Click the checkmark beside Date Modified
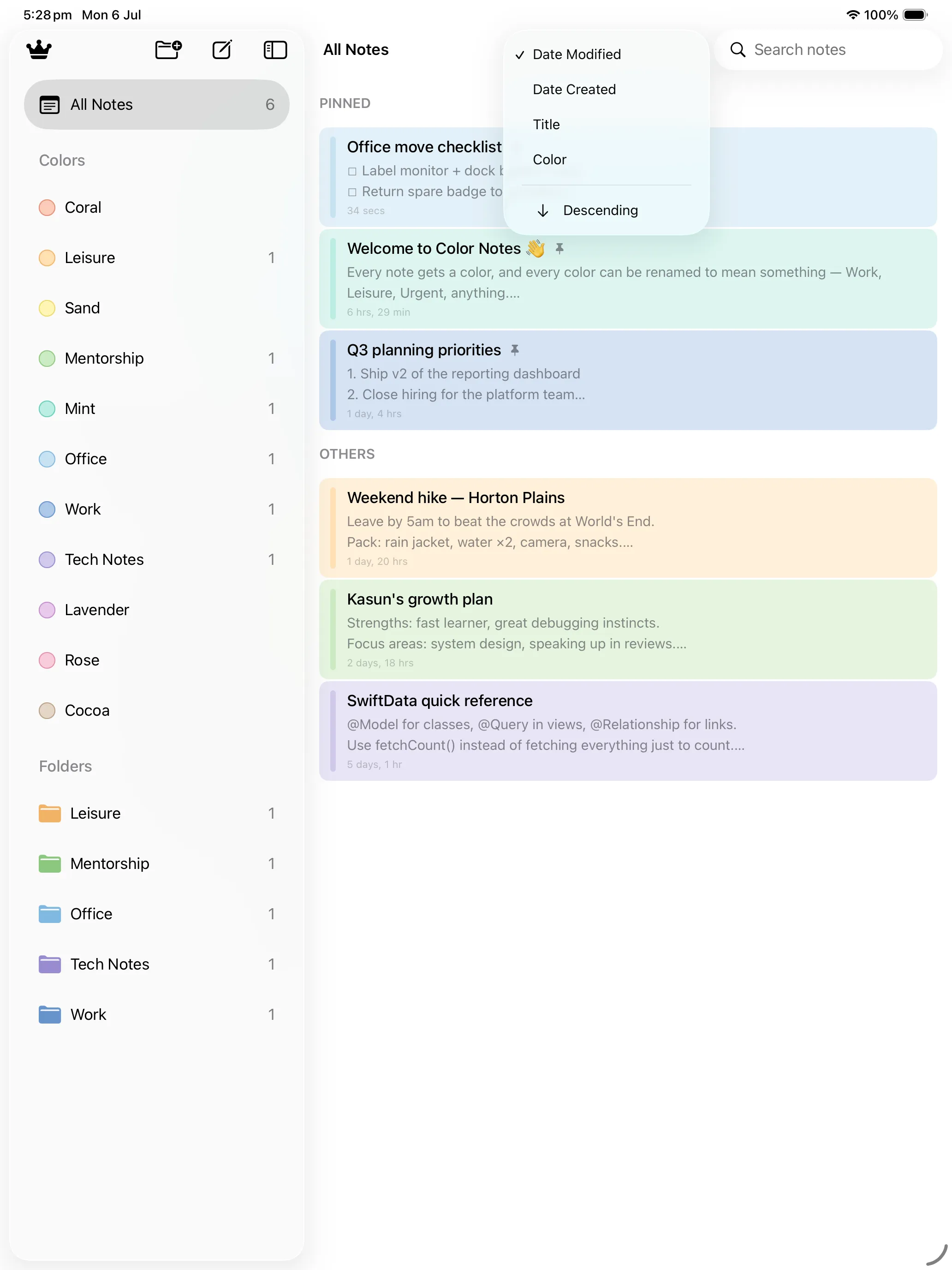952x1270 pixels. (520, 55)
